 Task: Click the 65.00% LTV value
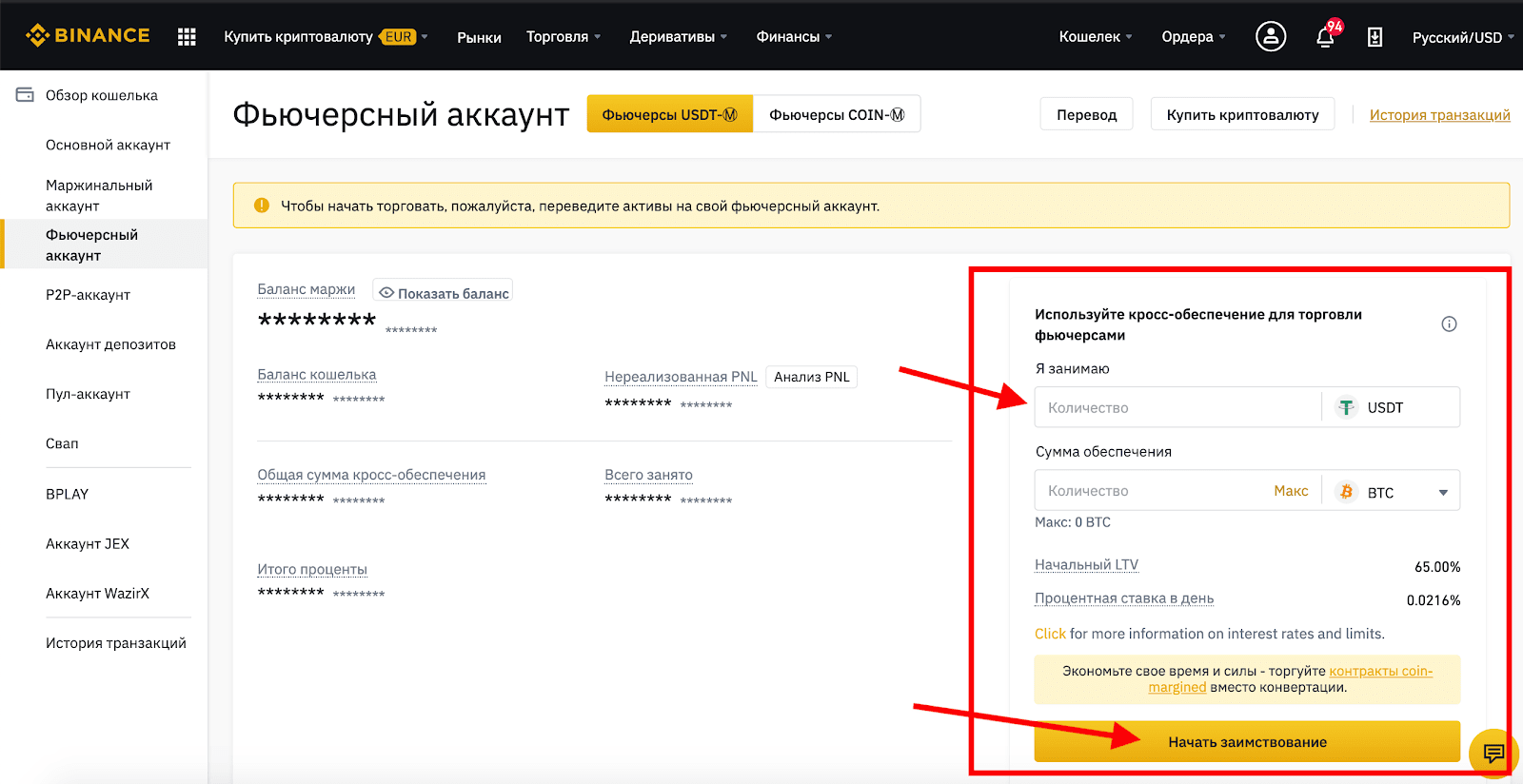[x=1437, y=567]
